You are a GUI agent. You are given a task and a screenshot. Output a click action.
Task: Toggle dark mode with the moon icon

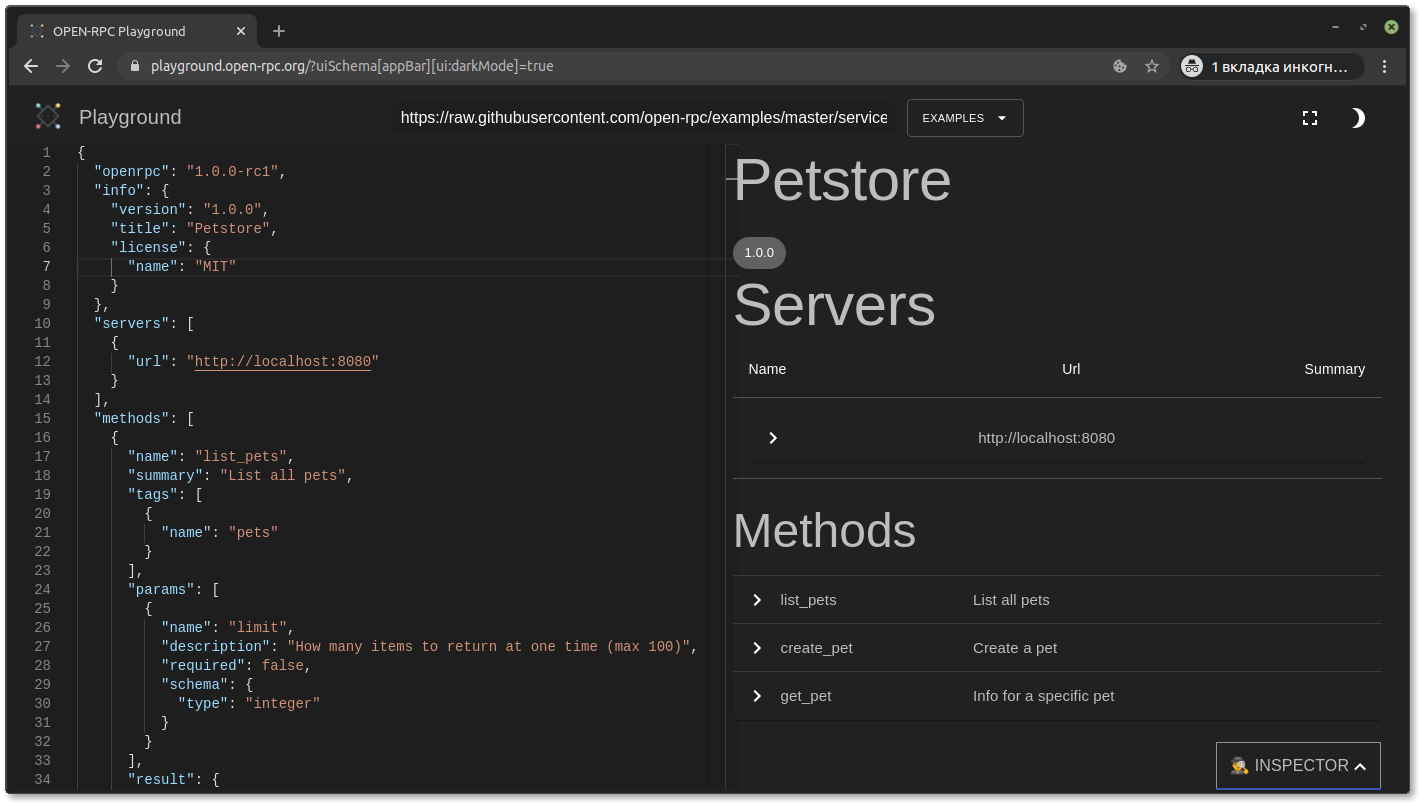pos(1357,117)
